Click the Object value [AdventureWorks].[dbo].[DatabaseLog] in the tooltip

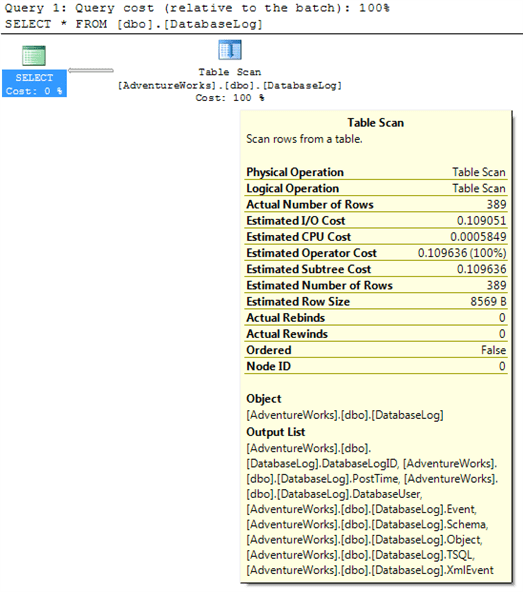(345, 415)
